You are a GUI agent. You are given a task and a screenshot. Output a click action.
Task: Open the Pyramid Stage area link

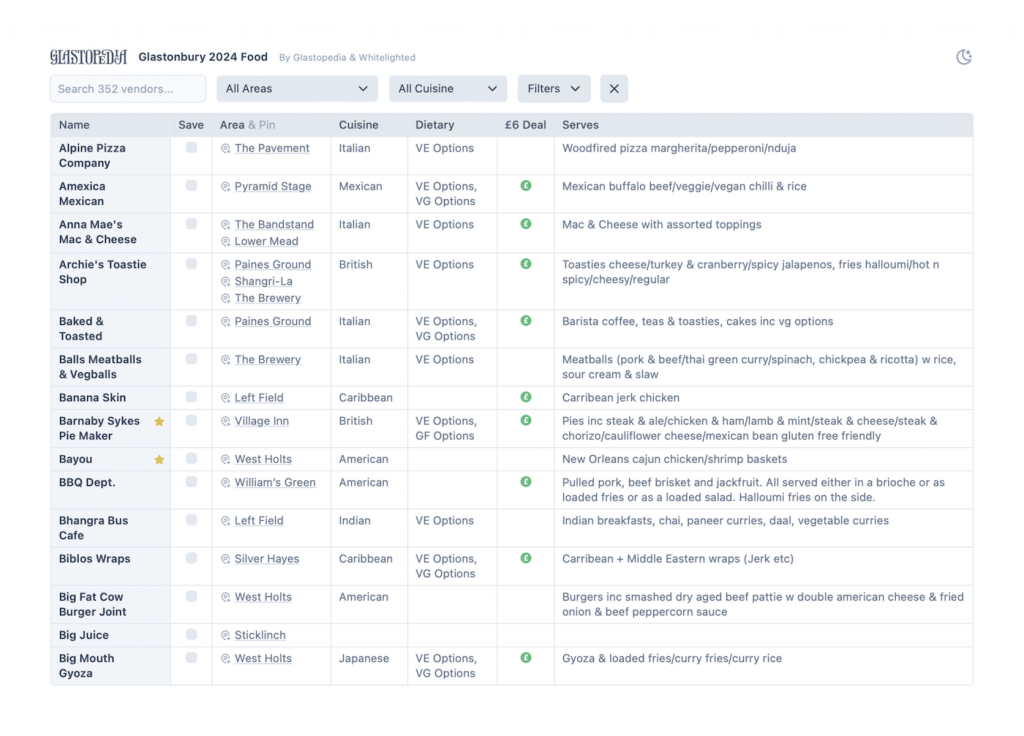coord(273,186)
